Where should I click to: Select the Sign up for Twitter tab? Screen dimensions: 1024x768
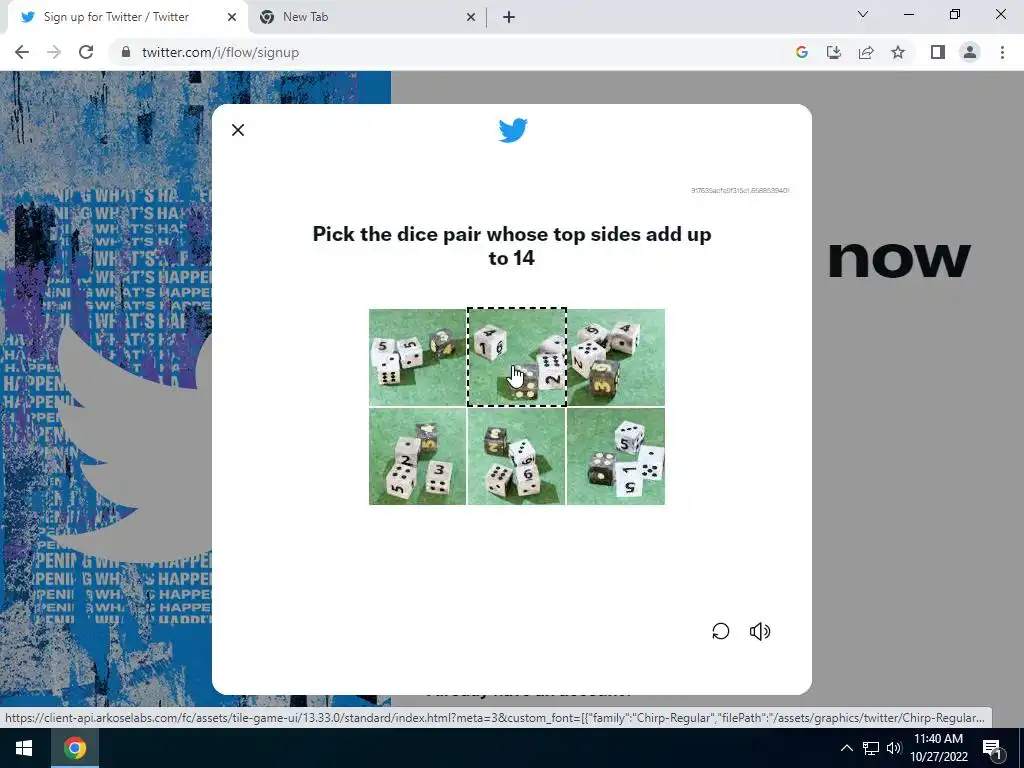pos(127,17)
